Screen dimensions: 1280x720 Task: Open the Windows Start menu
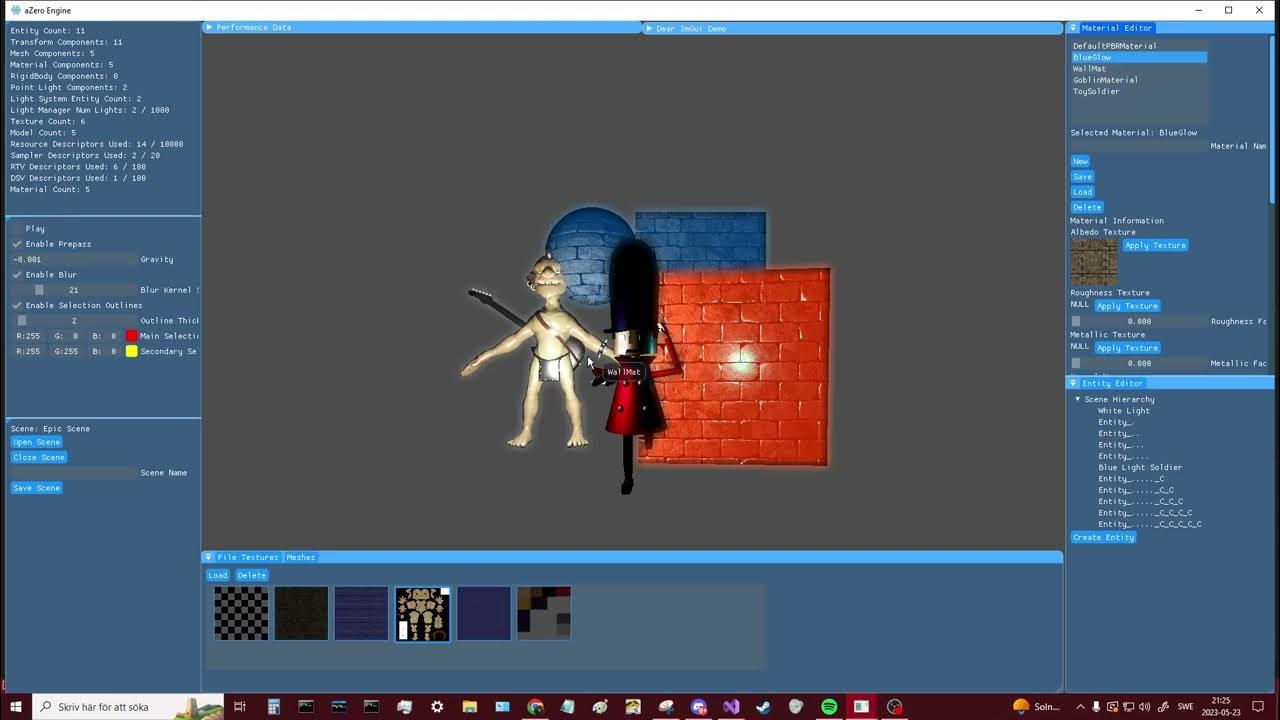(x=16, y=706)
